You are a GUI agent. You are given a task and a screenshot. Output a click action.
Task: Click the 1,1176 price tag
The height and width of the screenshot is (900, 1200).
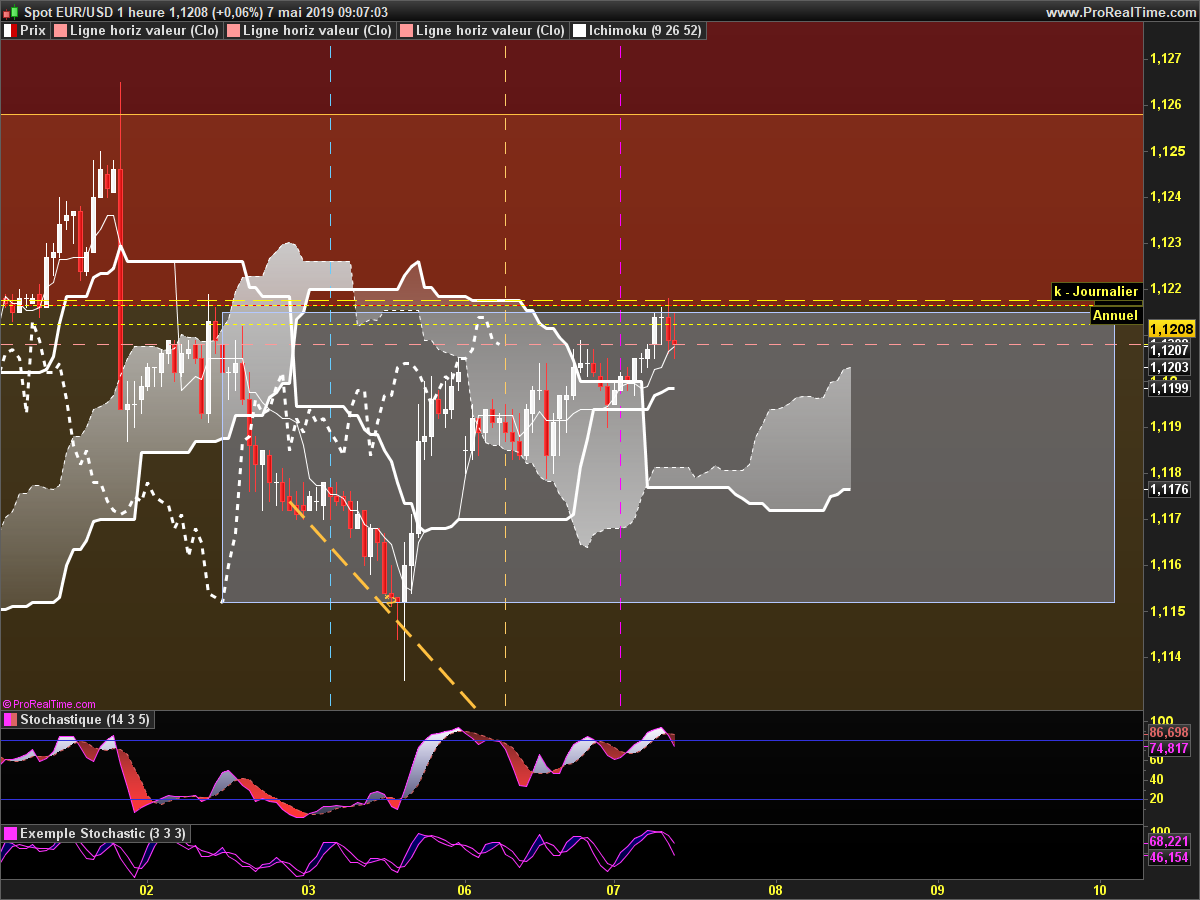(x=1169, y=489)
